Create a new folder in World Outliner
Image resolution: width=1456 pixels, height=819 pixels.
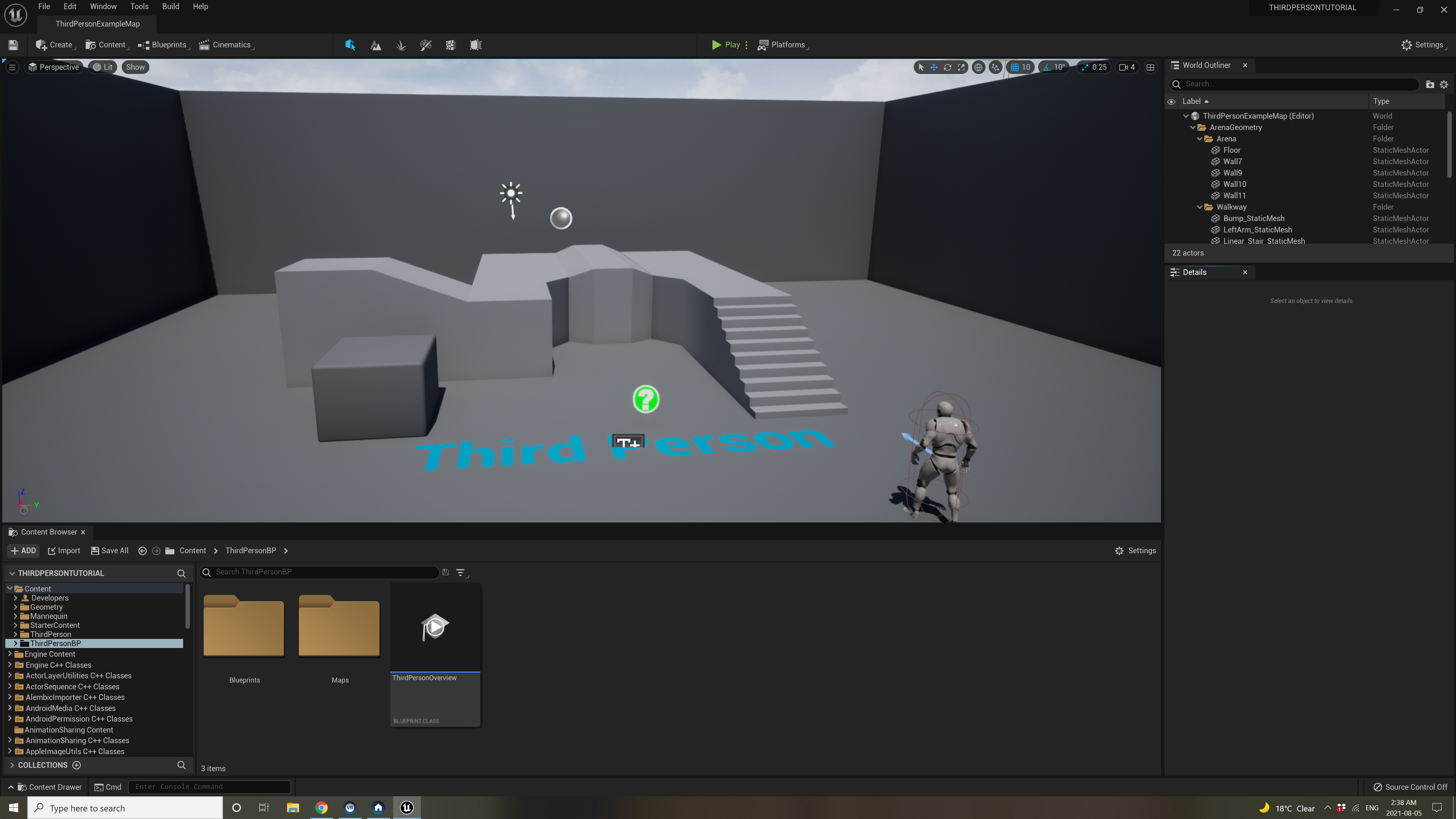click(1430, 84)
